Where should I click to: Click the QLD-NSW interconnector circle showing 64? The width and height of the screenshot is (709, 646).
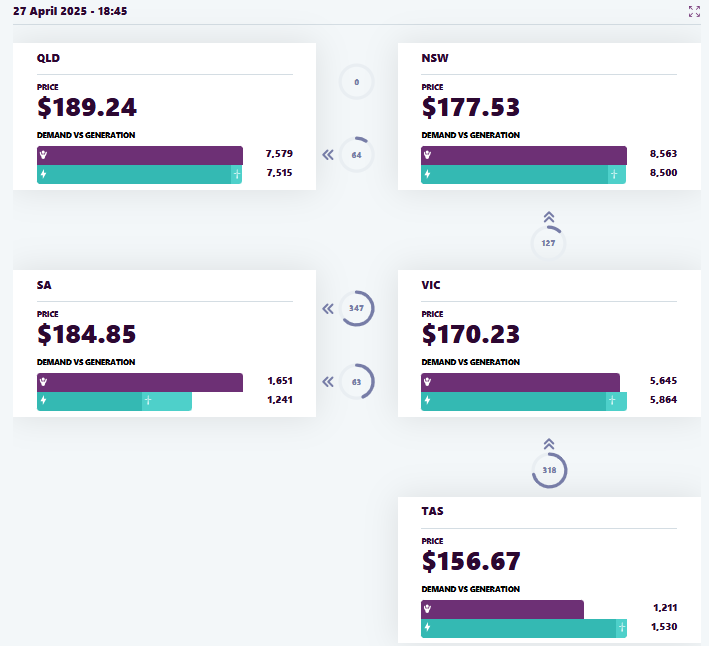point(357,155)
